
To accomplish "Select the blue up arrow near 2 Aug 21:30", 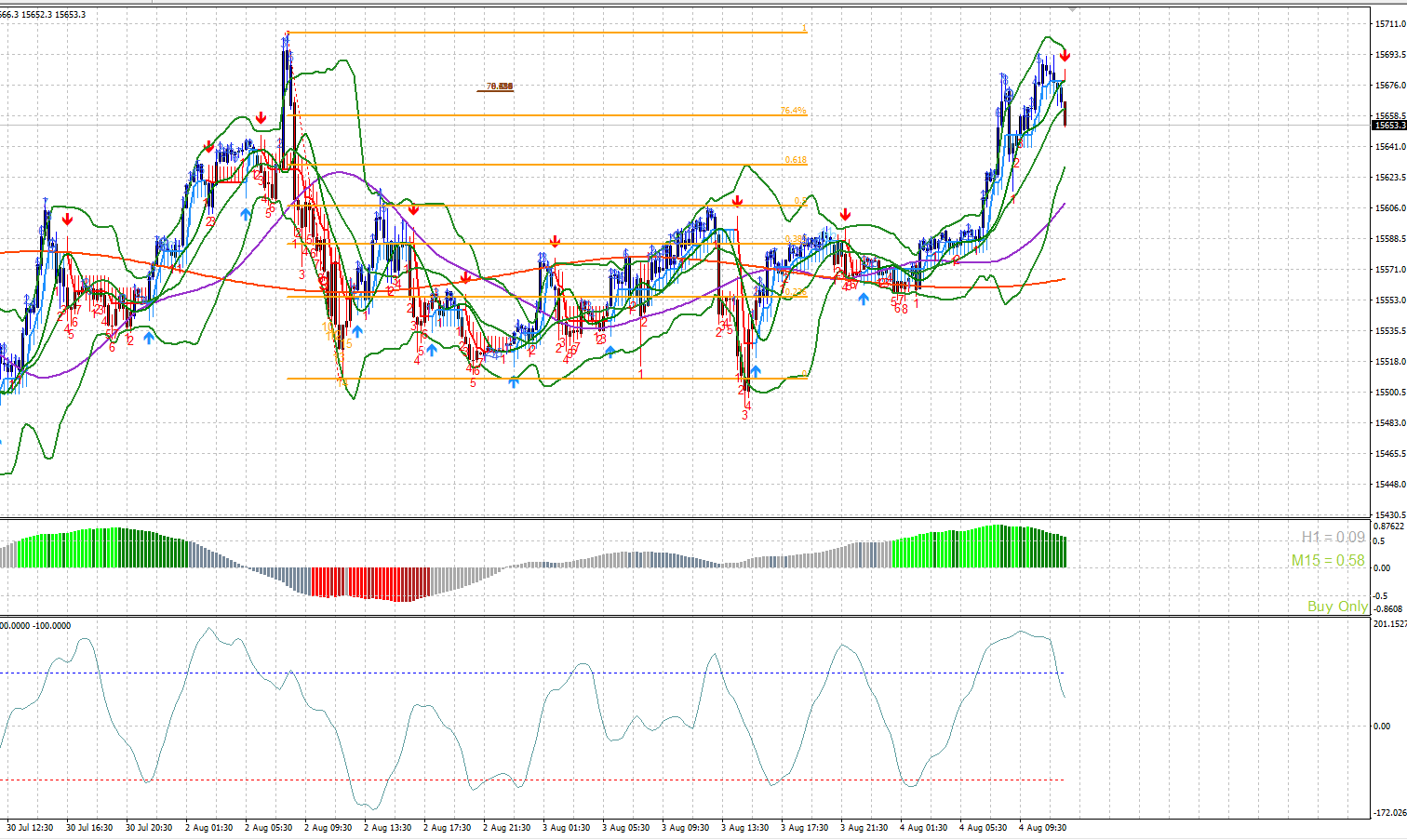I will [x=512, y=382].
